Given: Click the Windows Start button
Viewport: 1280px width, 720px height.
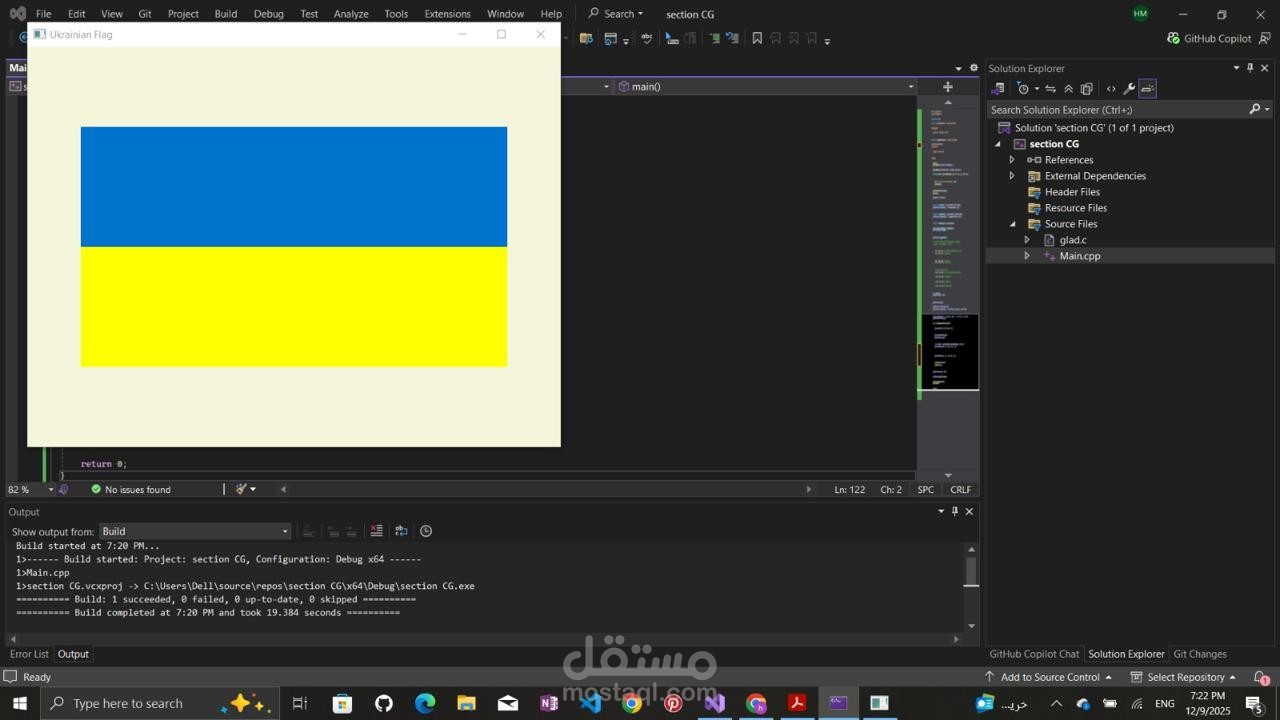Looking at the screenshot, I should 20,703.
